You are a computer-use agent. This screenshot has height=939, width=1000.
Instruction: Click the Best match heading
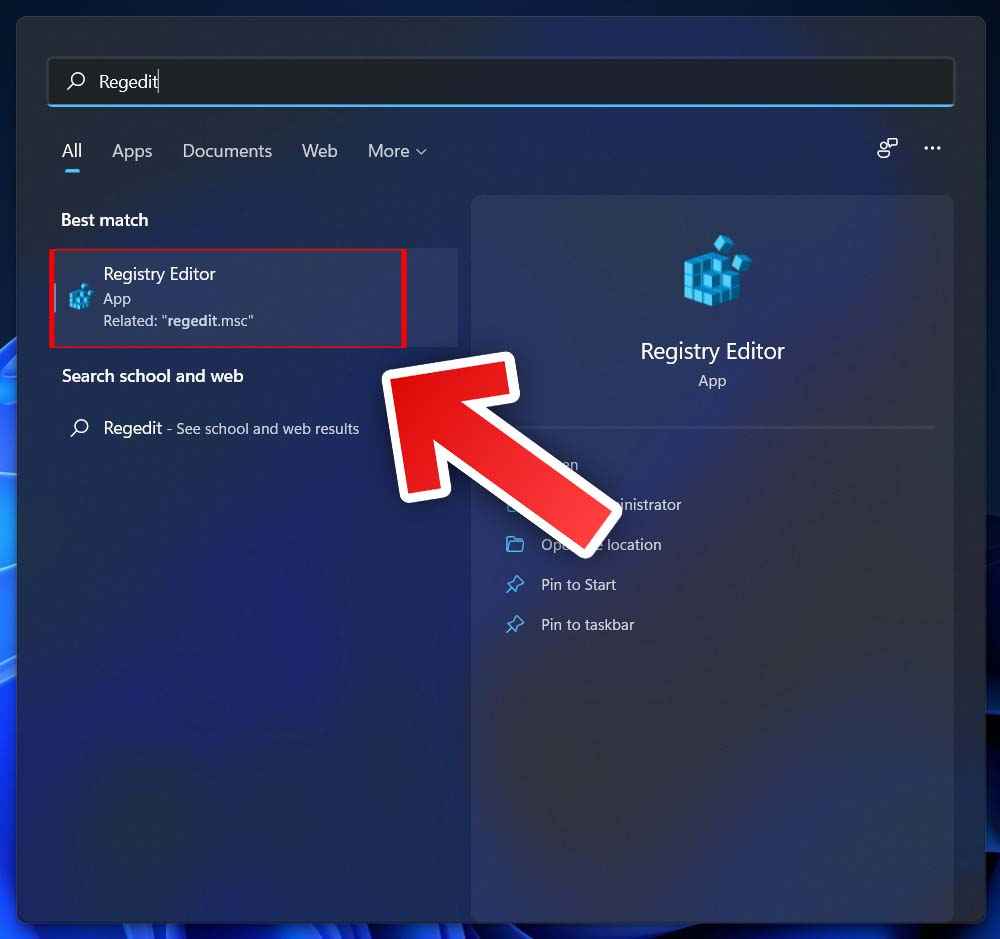[105, 220]
